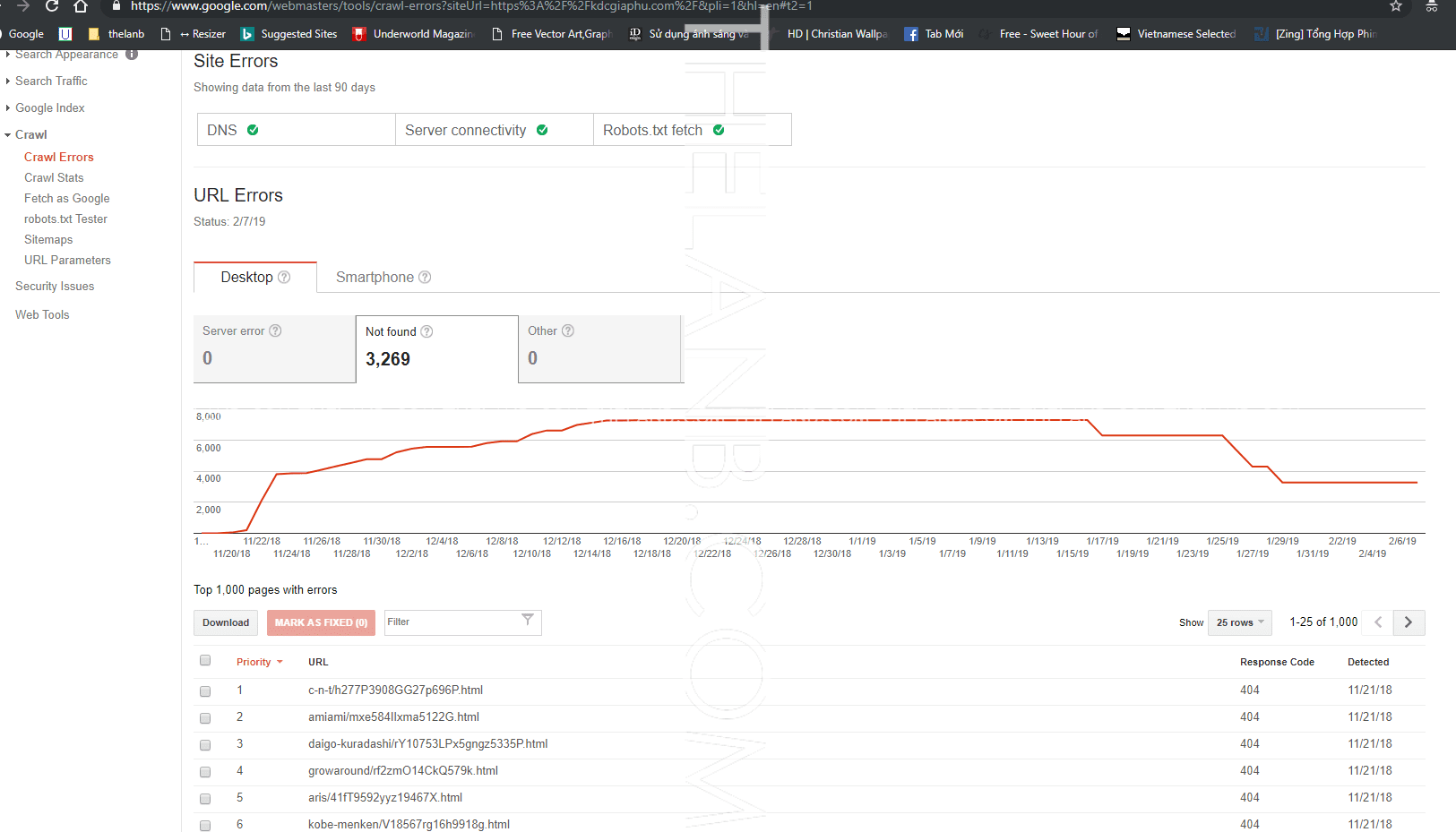Image resolution: width=1456 pixels, height=832 pixels.
Task: Click the Server error help icon
Action: (x=275, y=330)
